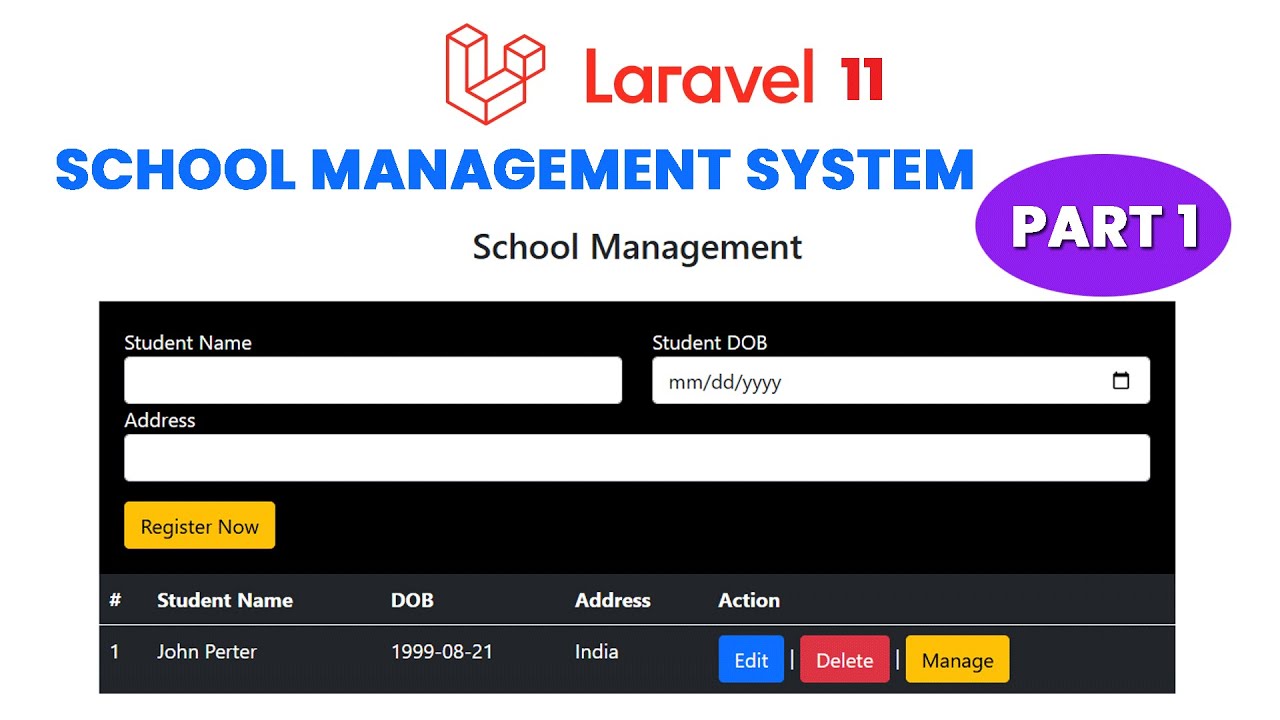The width and height of the screenshot is (1280, 720).
Task: Click the Address form label
Action: [160, 420]
